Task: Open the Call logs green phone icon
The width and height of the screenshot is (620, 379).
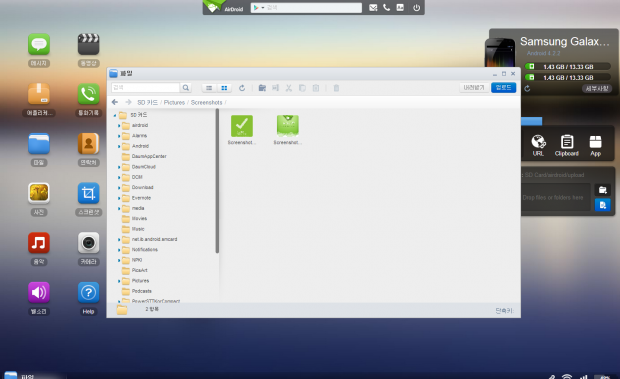Action: click(88, 94)
